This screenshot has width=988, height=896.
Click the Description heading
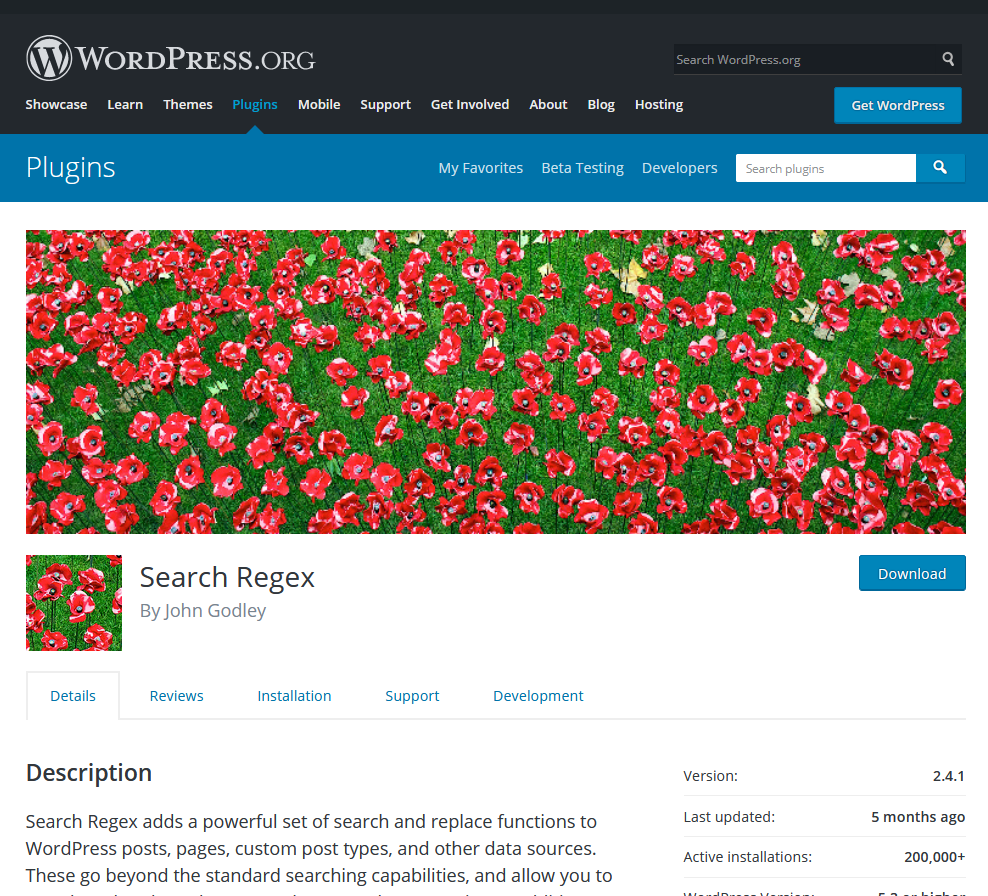(x=89, y=773)
